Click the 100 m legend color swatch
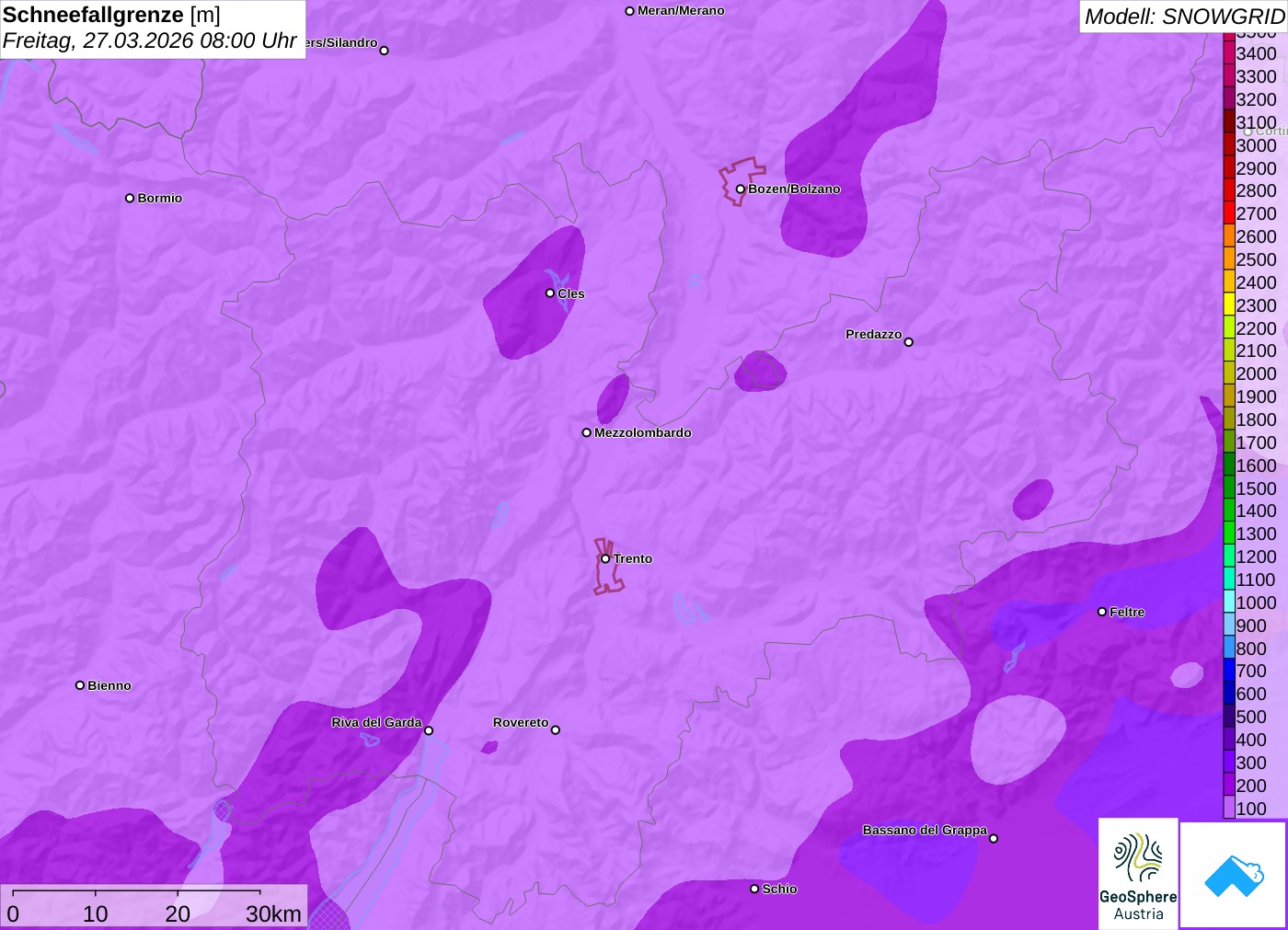 coord(1229,808)
